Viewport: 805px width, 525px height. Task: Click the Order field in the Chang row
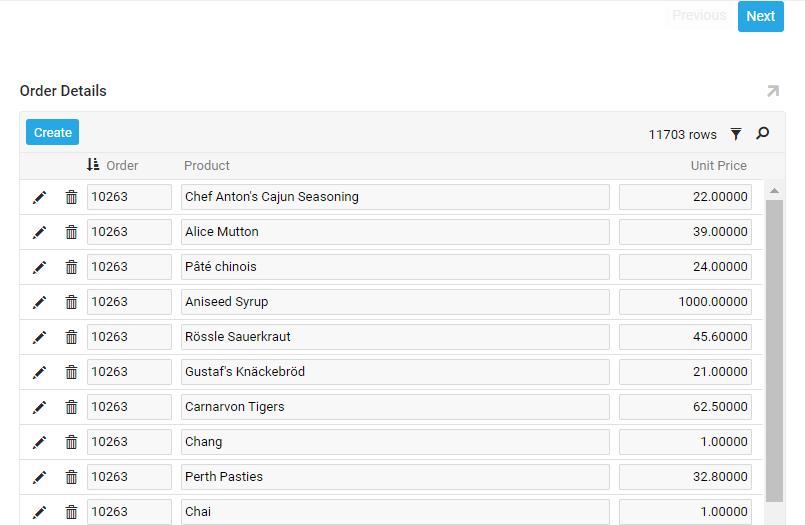[129, 442]
